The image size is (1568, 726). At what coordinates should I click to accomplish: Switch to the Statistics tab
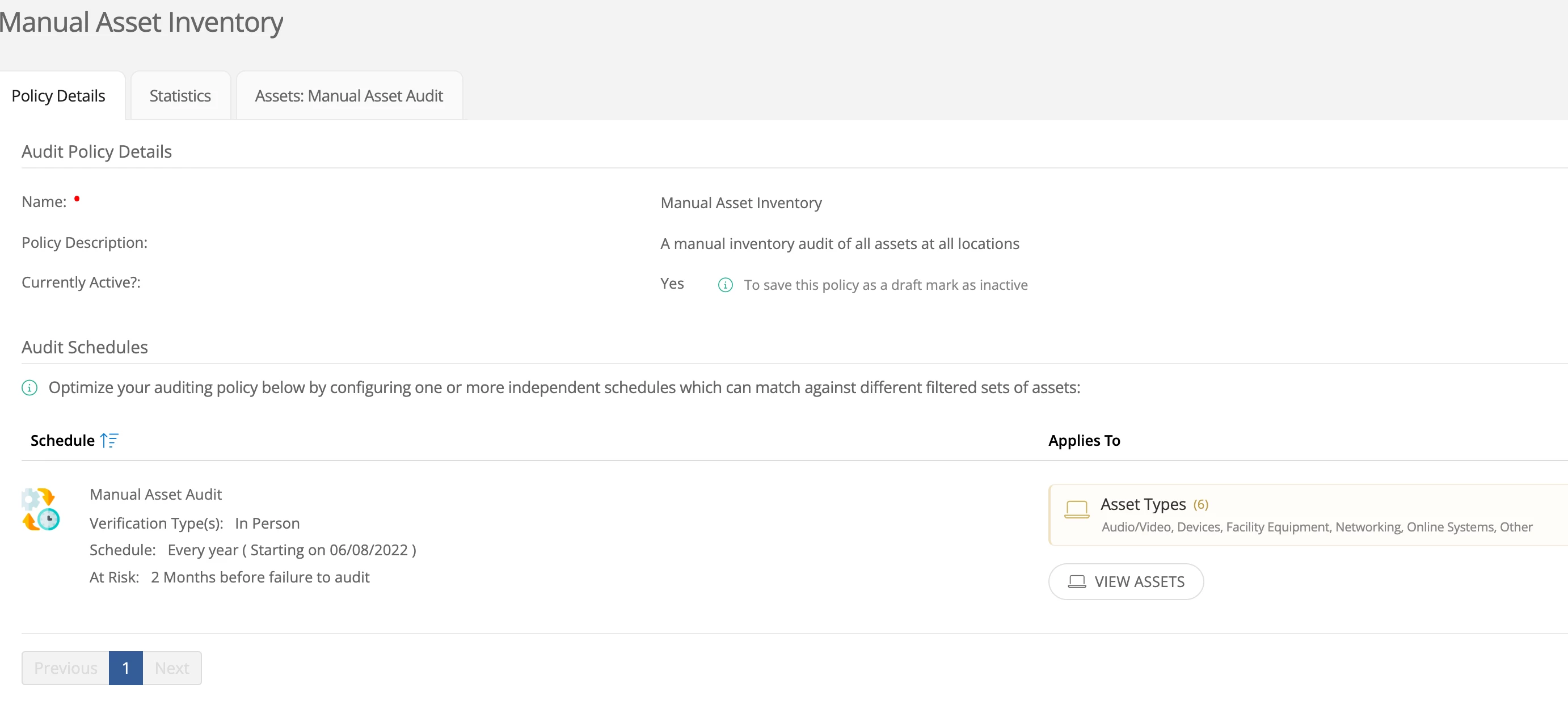point(180,95)
